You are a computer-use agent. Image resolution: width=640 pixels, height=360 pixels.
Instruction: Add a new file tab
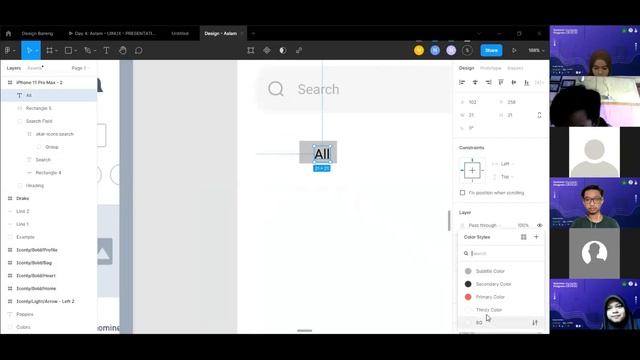(x=253, y=33)
